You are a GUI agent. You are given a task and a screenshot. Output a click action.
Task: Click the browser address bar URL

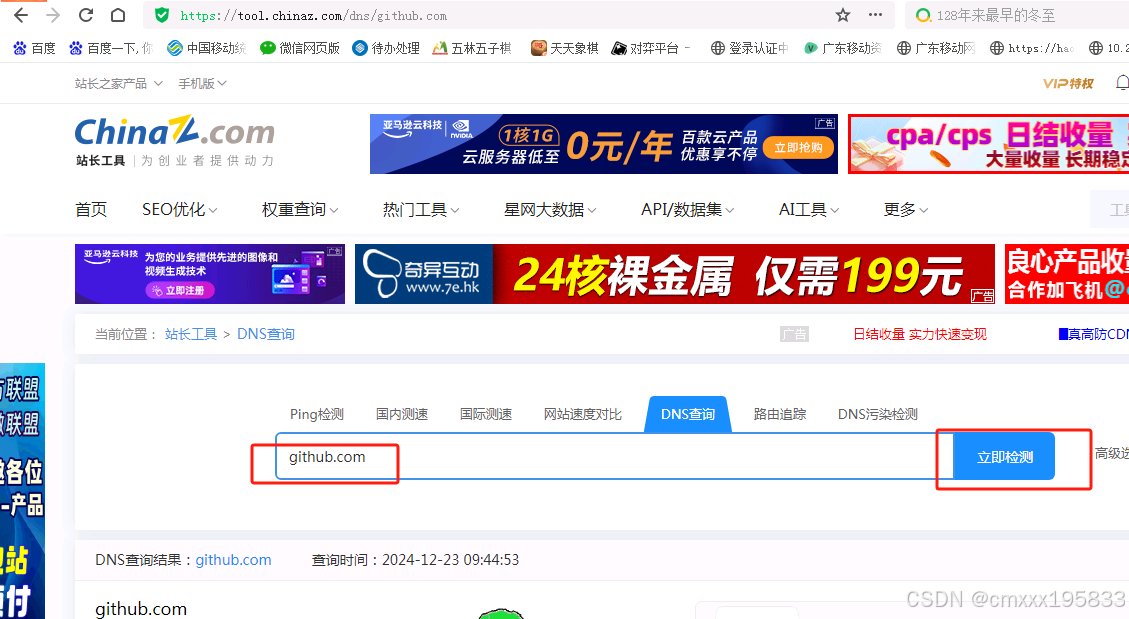pos(313,15)
